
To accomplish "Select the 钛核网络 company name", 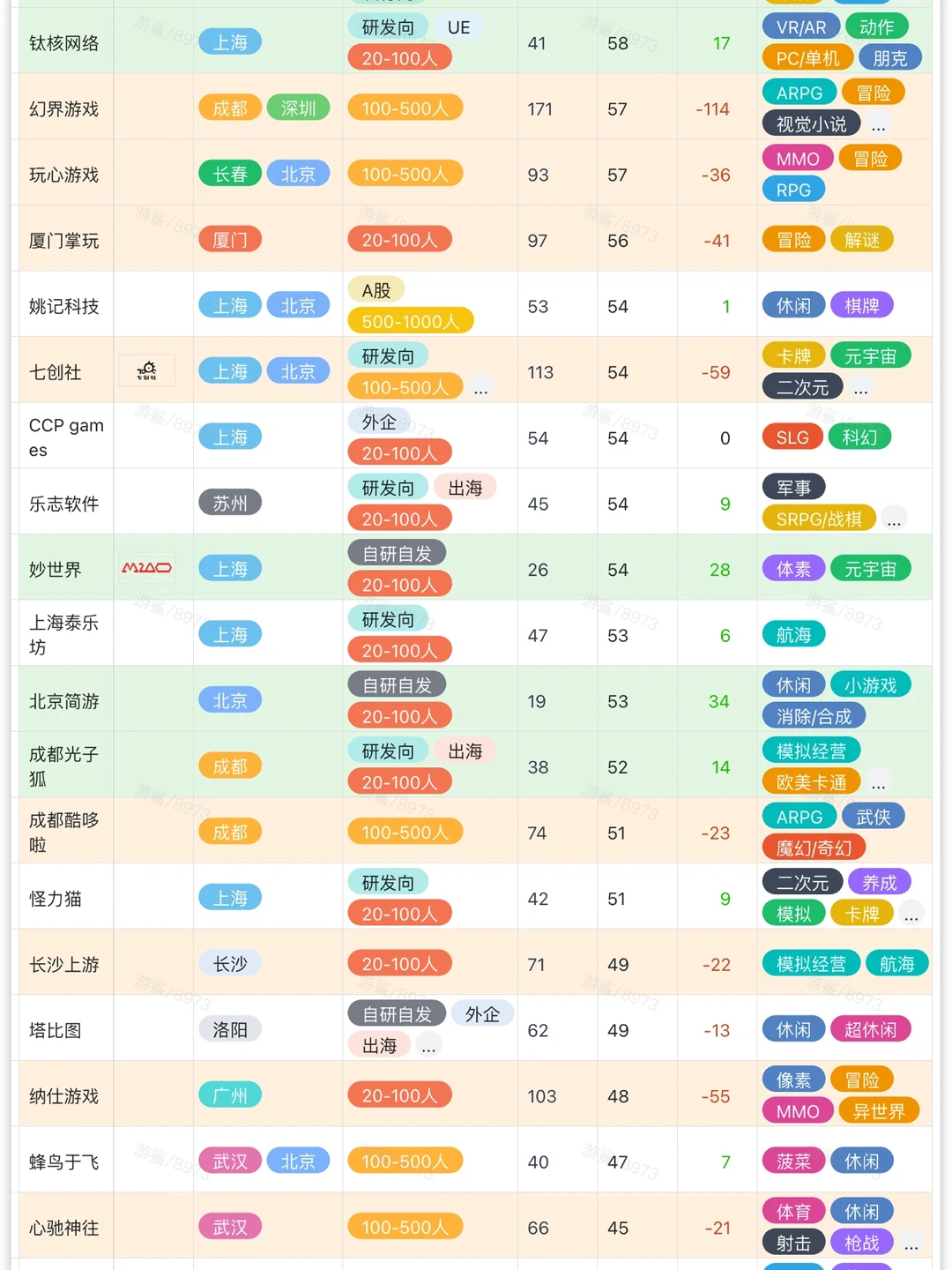I will pos(64,43).
